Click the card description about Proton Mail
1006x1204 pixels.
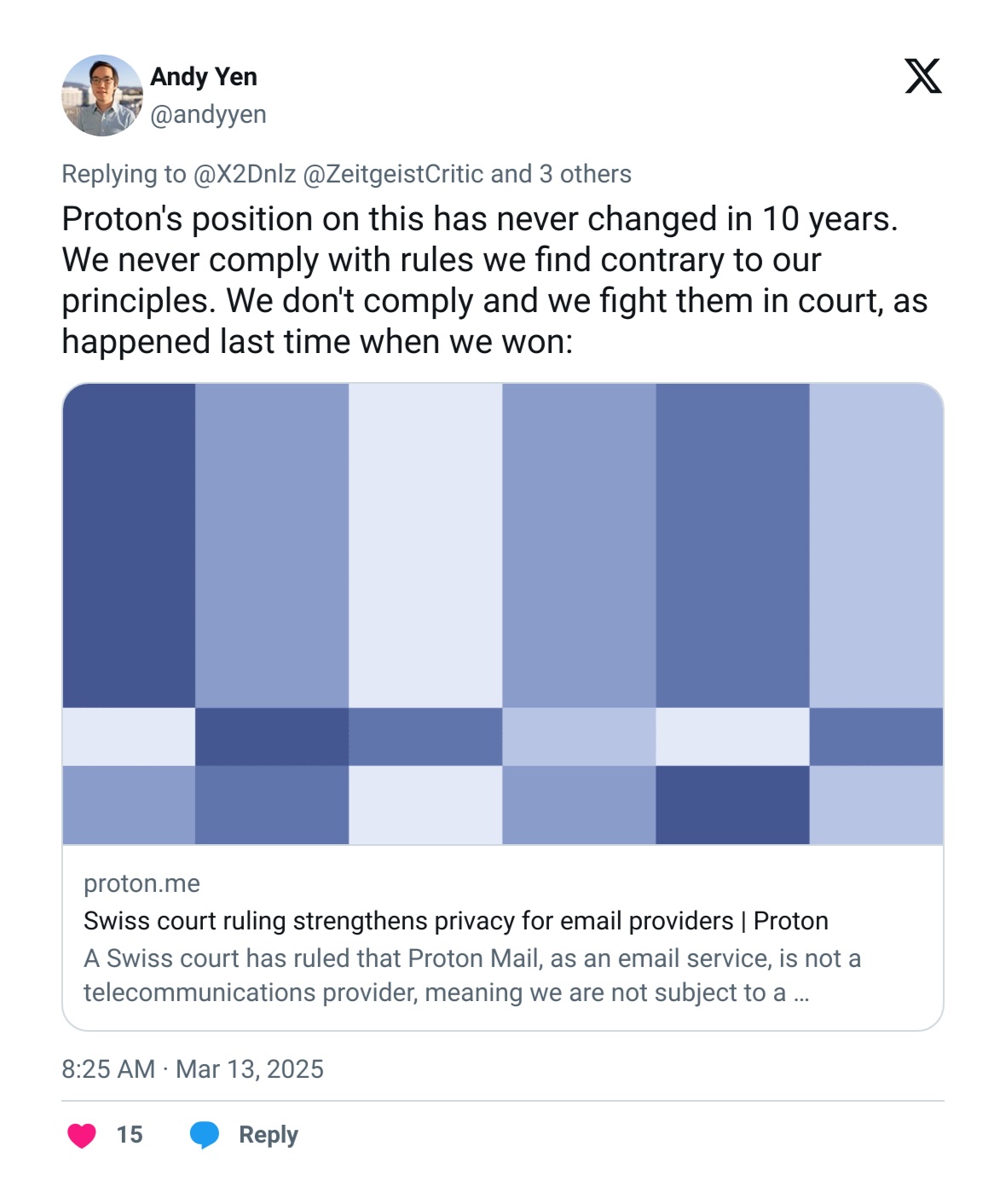pos(472,975)
